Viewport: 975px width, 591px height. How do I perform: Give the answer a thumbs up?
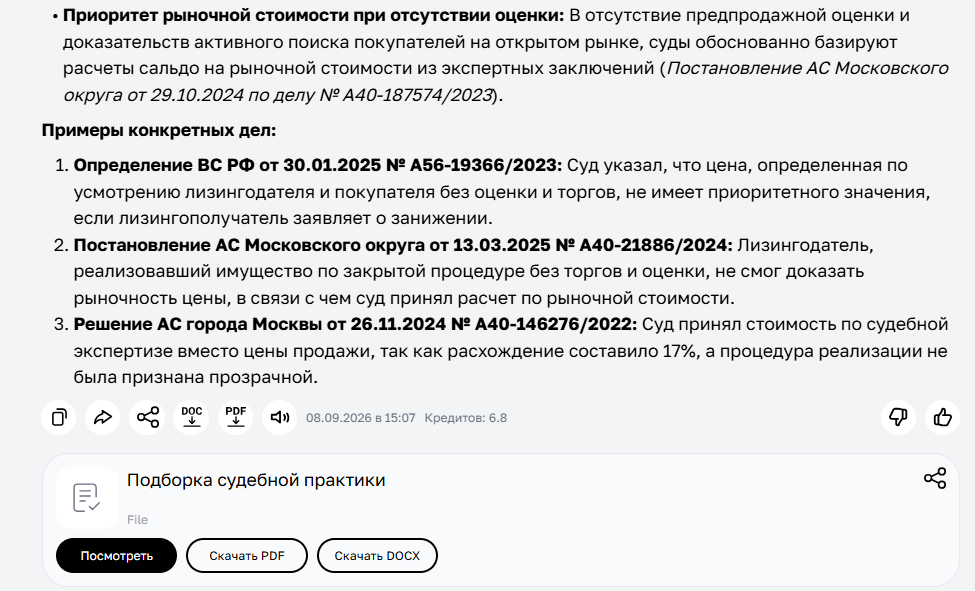click(x=943, y=417)
